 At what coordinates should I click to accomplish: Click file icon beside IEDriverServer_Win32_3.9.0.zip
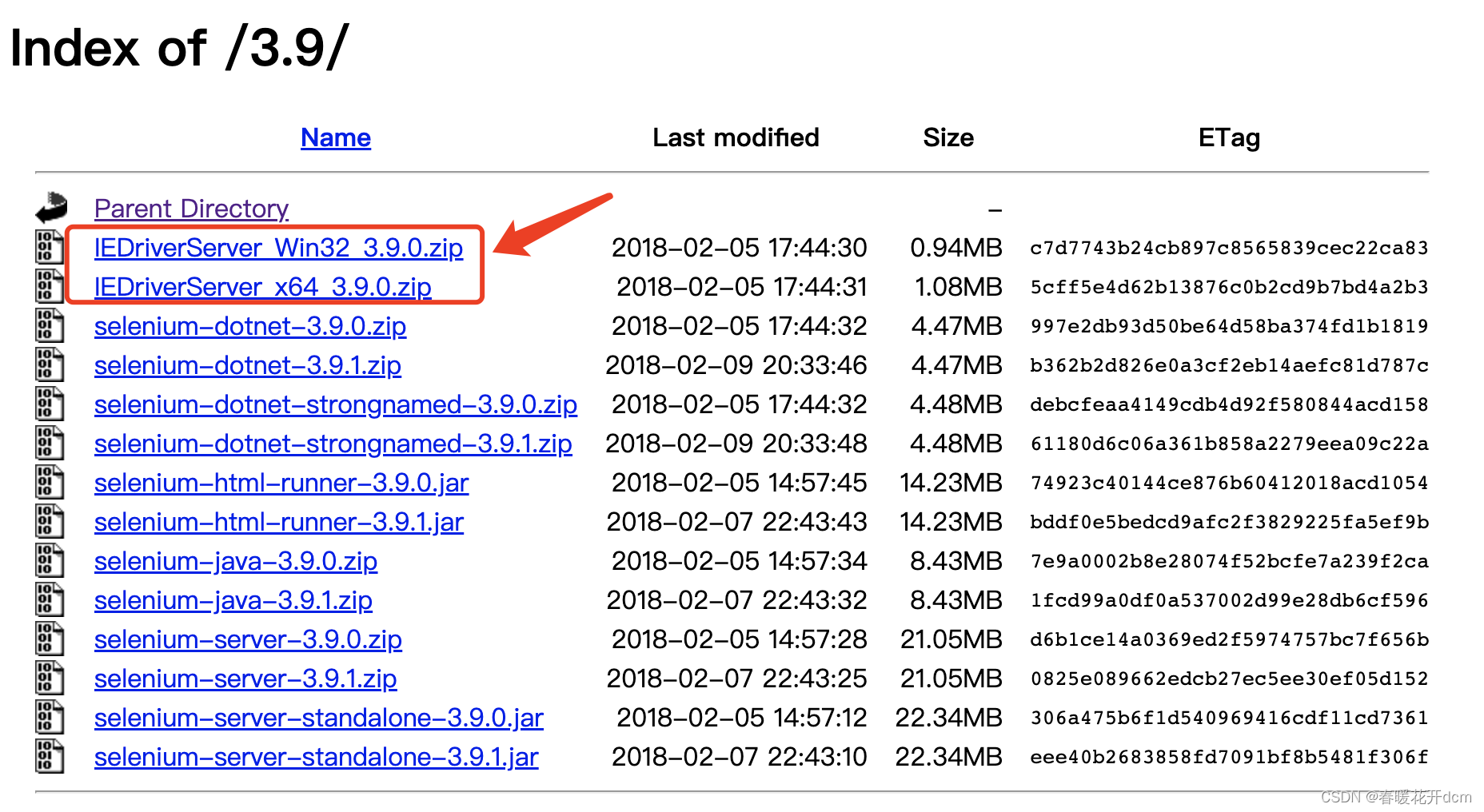(50, 247)
